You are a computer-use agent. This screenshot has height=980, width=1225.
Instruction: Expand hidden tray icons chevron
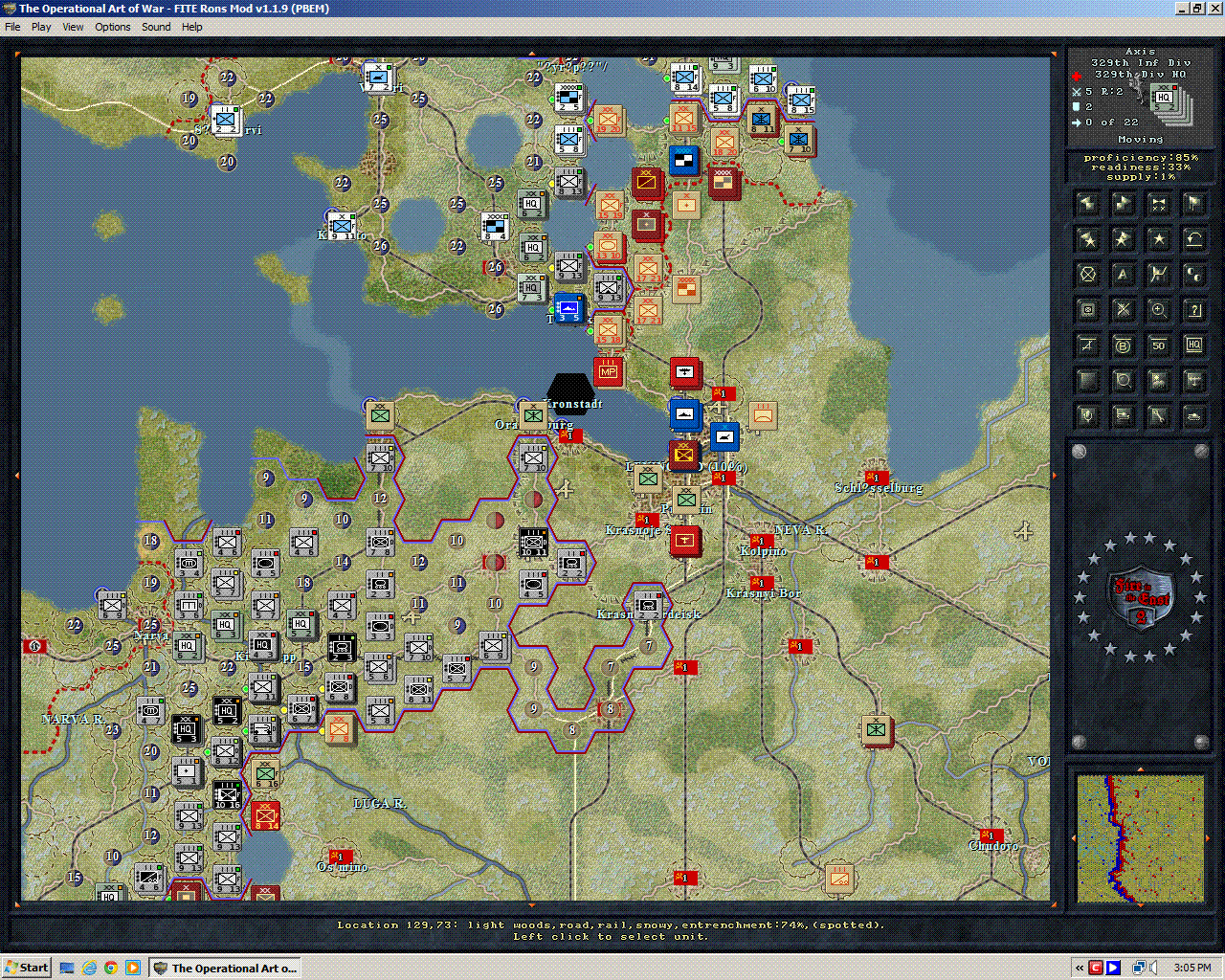[1080, 968]
